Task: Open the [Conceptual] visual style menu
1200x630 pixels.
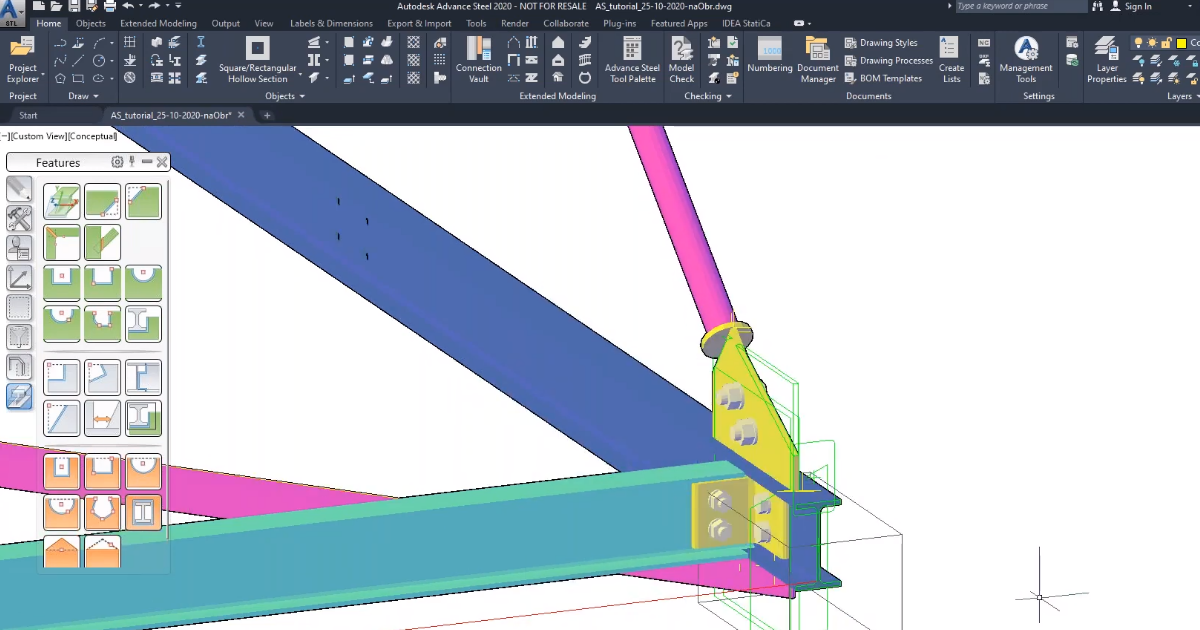Action: pos(92,136)
